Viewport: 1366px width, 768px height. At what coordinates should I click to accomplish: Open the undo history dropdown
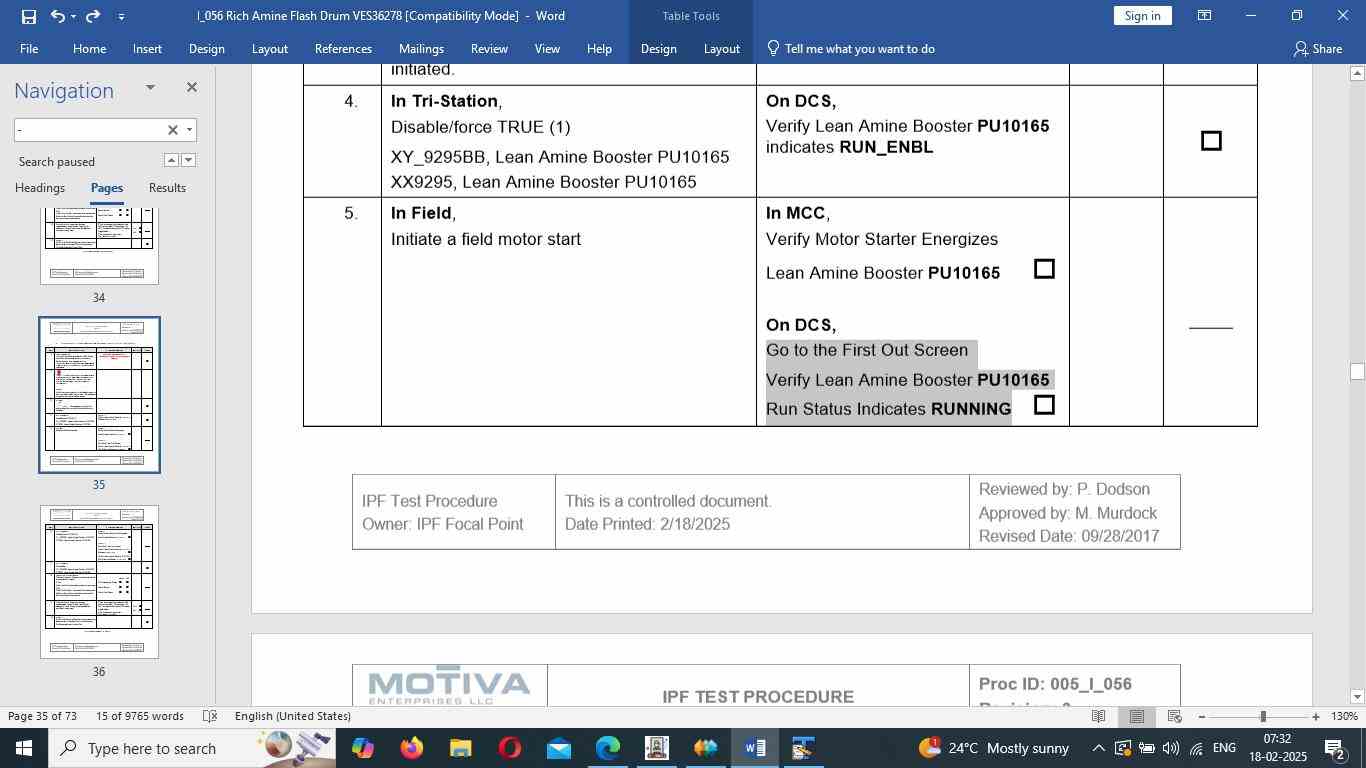point(74,16)
